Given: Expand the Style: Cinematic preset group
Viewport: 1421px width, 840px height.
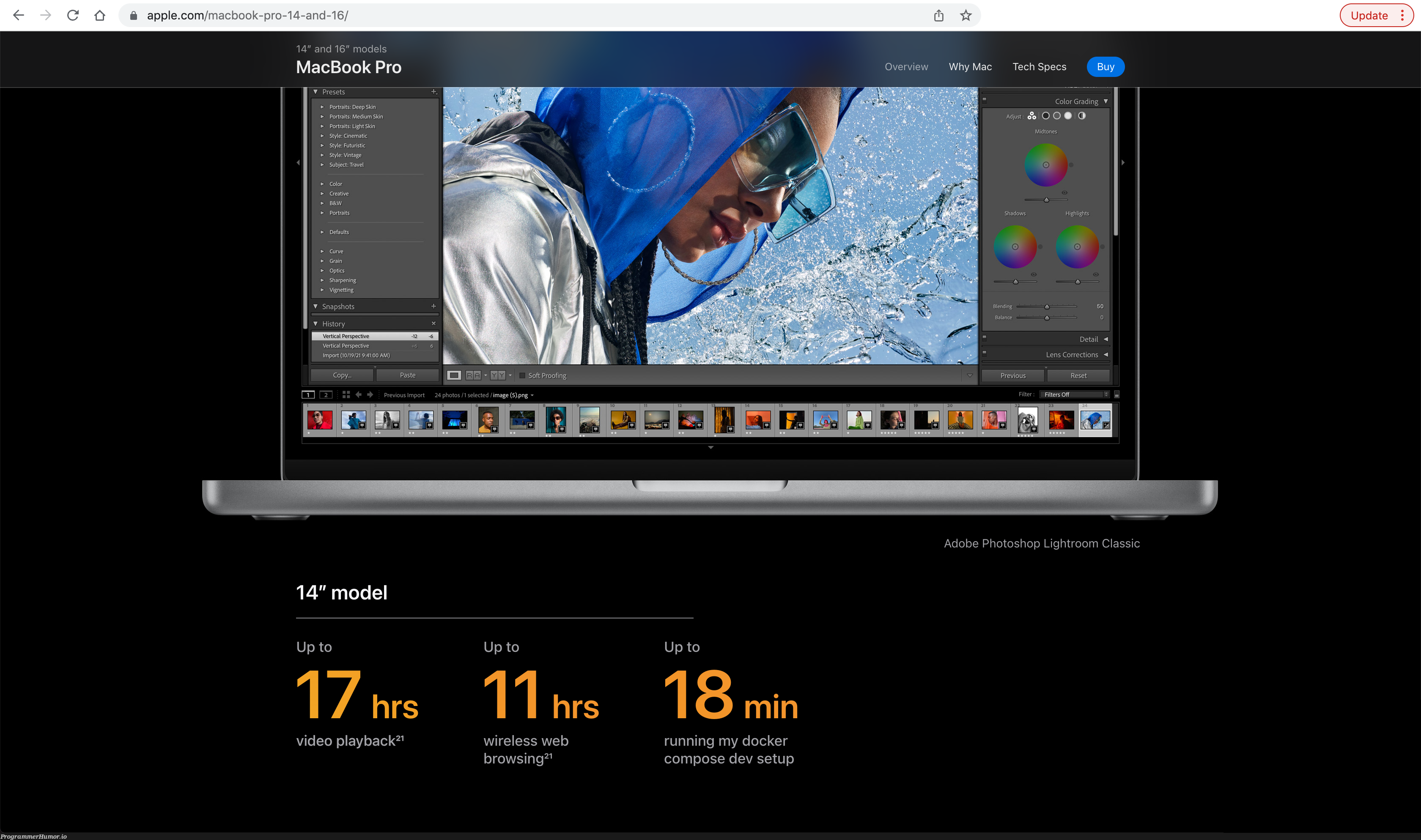Looking at the screenshot, I should [x=322, y=136].
